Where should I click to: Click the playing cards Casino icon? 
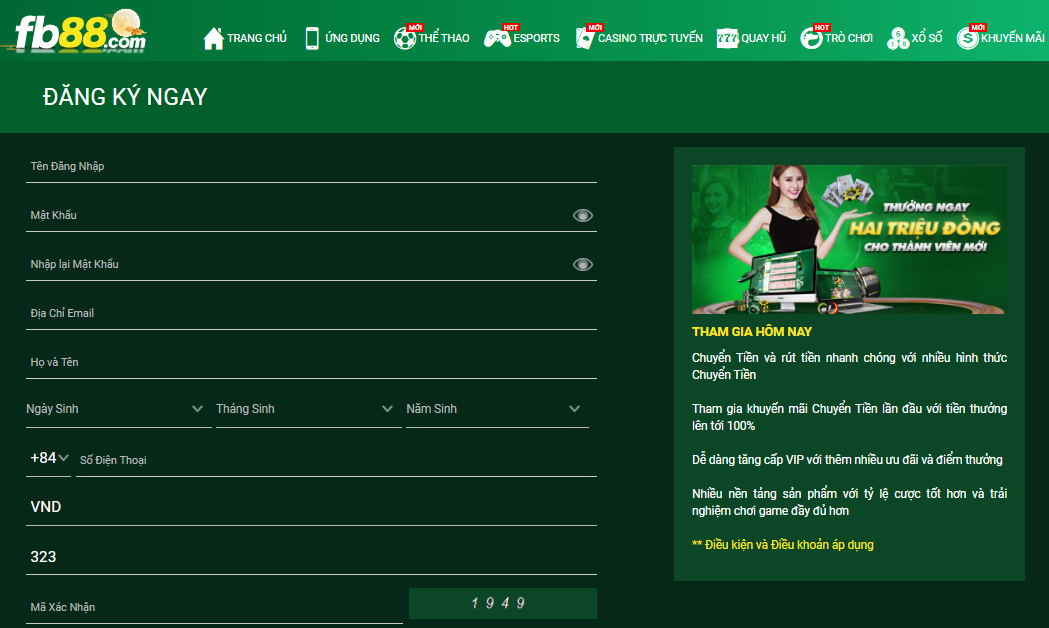tap(584, 38)
